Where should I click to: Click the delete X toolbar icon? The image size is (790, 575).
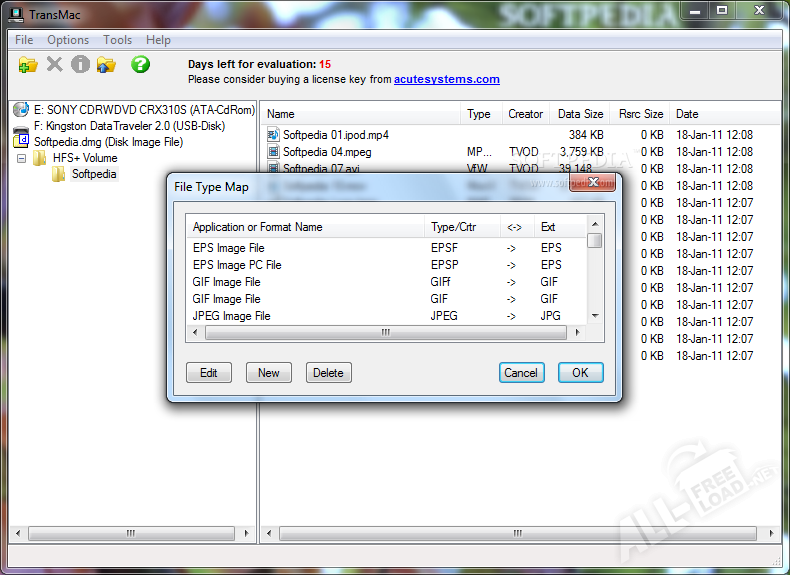[x=54, y=65]
